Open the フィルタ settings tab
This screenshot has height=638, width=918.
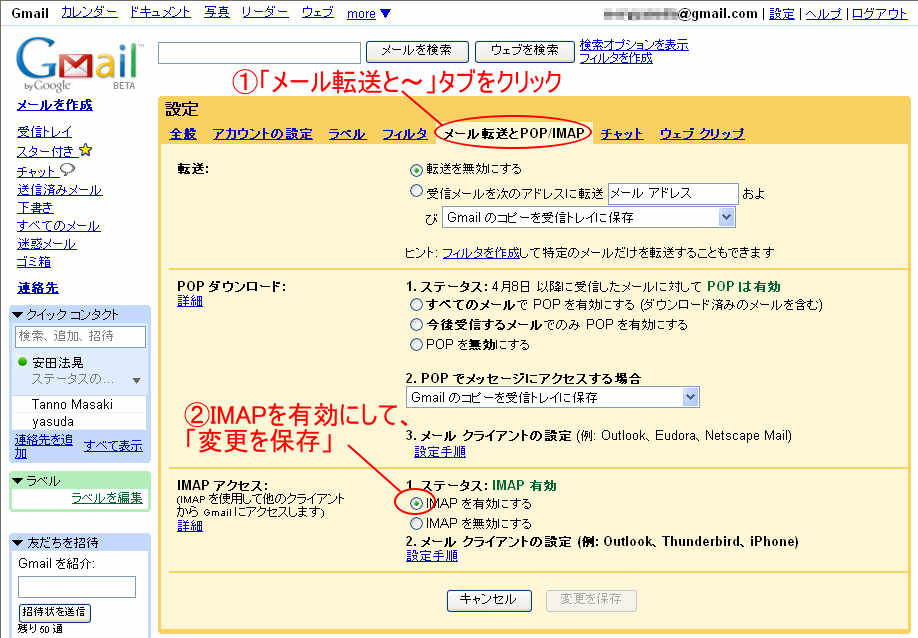pos(405,134)
